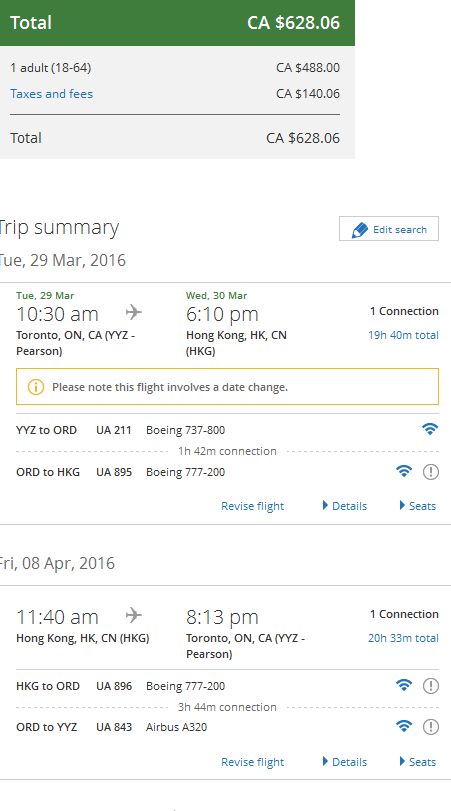Click the Wi-Fi icon for flight UA 895

point(404,471)
